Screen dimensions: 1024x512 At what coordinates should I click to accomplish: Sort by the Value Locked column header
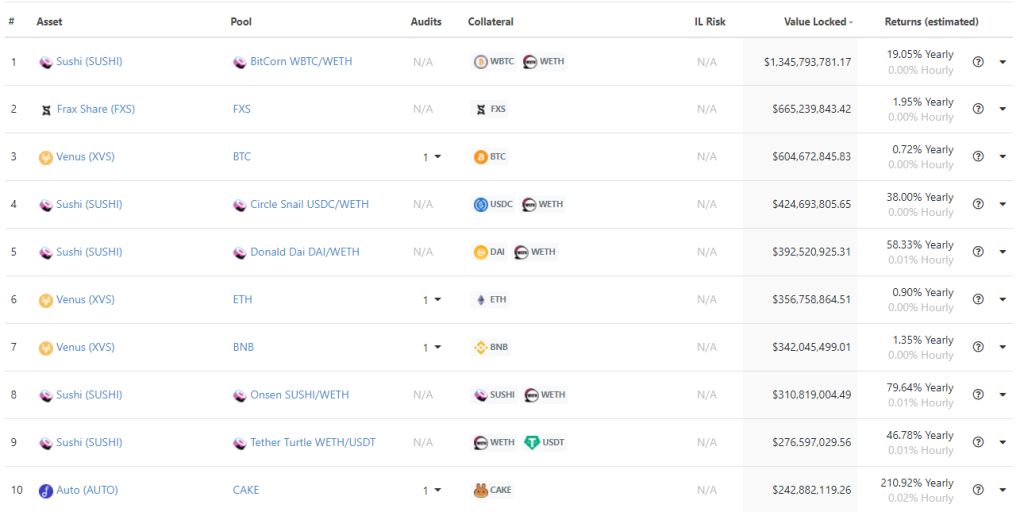coord(818,22)
